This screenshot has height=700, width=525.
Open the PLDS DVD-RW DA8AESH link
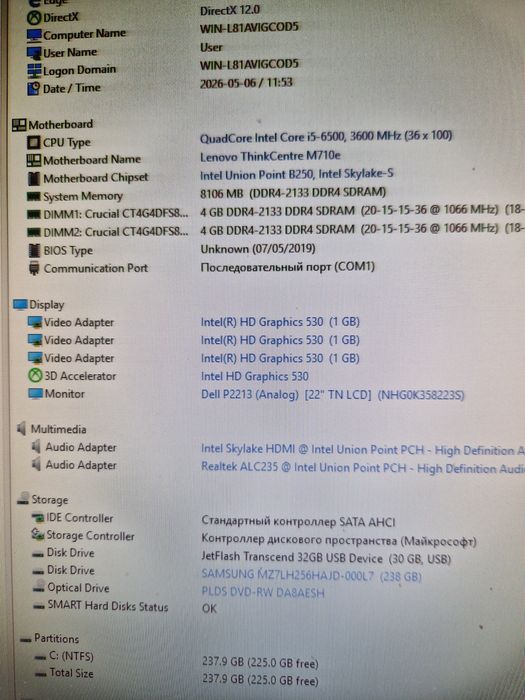[262, 593]
